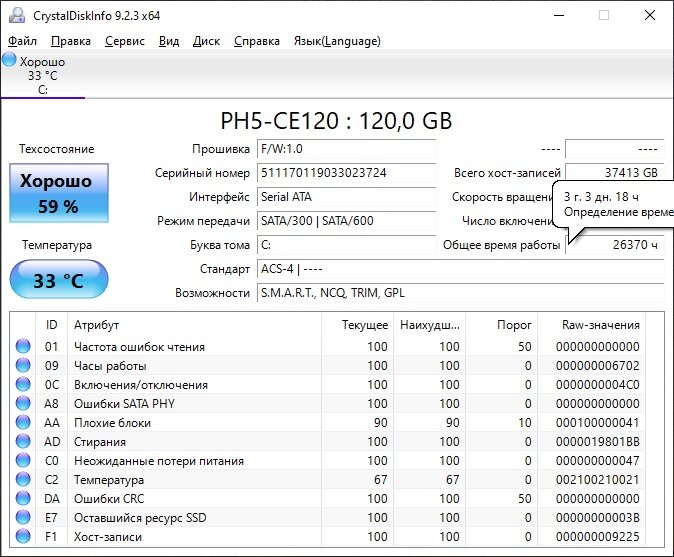Image resolution: width=674 pixels, height=557 pixels.
Task: Click the ID column header
Action: 52,325
